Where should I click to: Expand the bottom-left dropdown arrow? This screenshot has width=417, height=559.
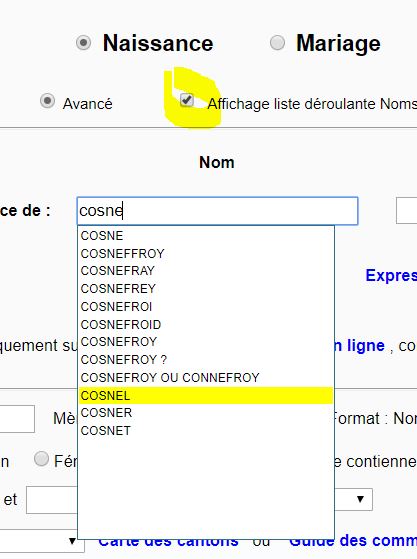[72, 541]
